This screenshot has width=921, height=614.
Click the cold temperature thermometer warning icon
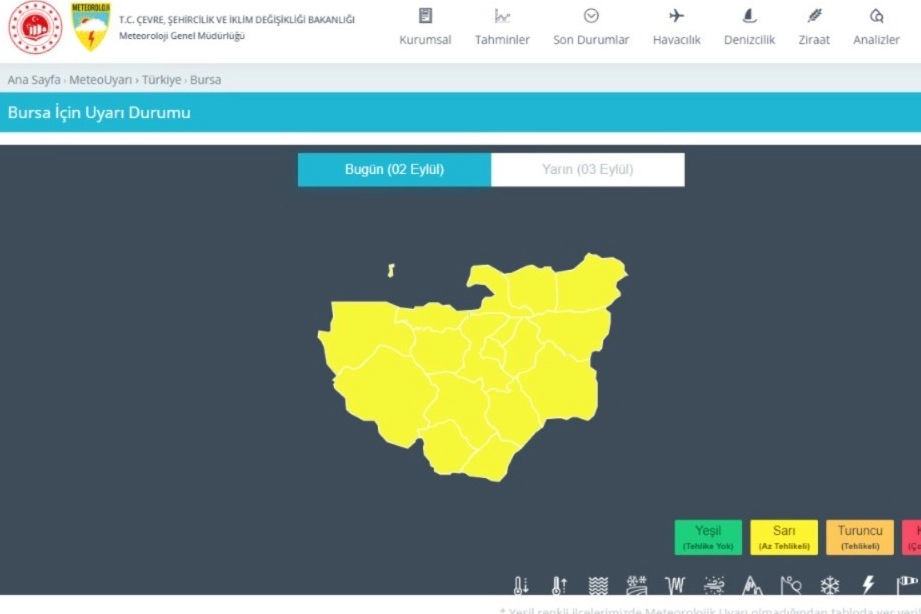pos(520,586)
